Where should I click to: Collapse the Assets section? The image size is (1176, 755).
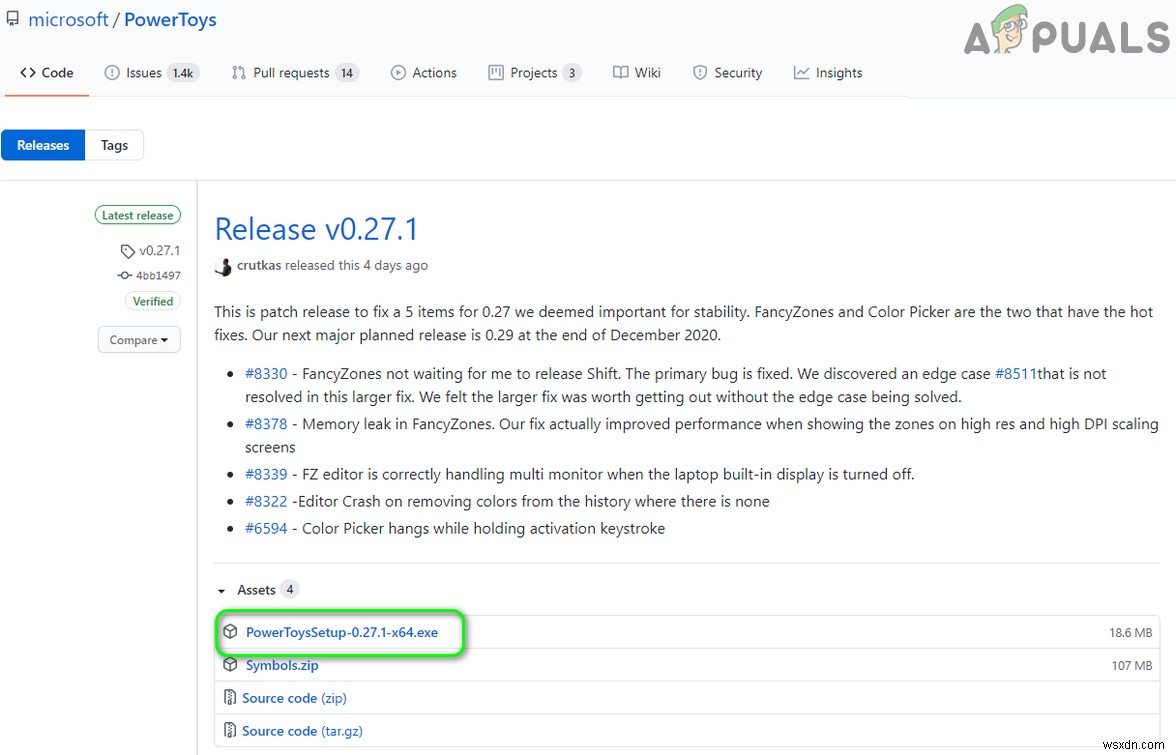(x=222, y=591)
